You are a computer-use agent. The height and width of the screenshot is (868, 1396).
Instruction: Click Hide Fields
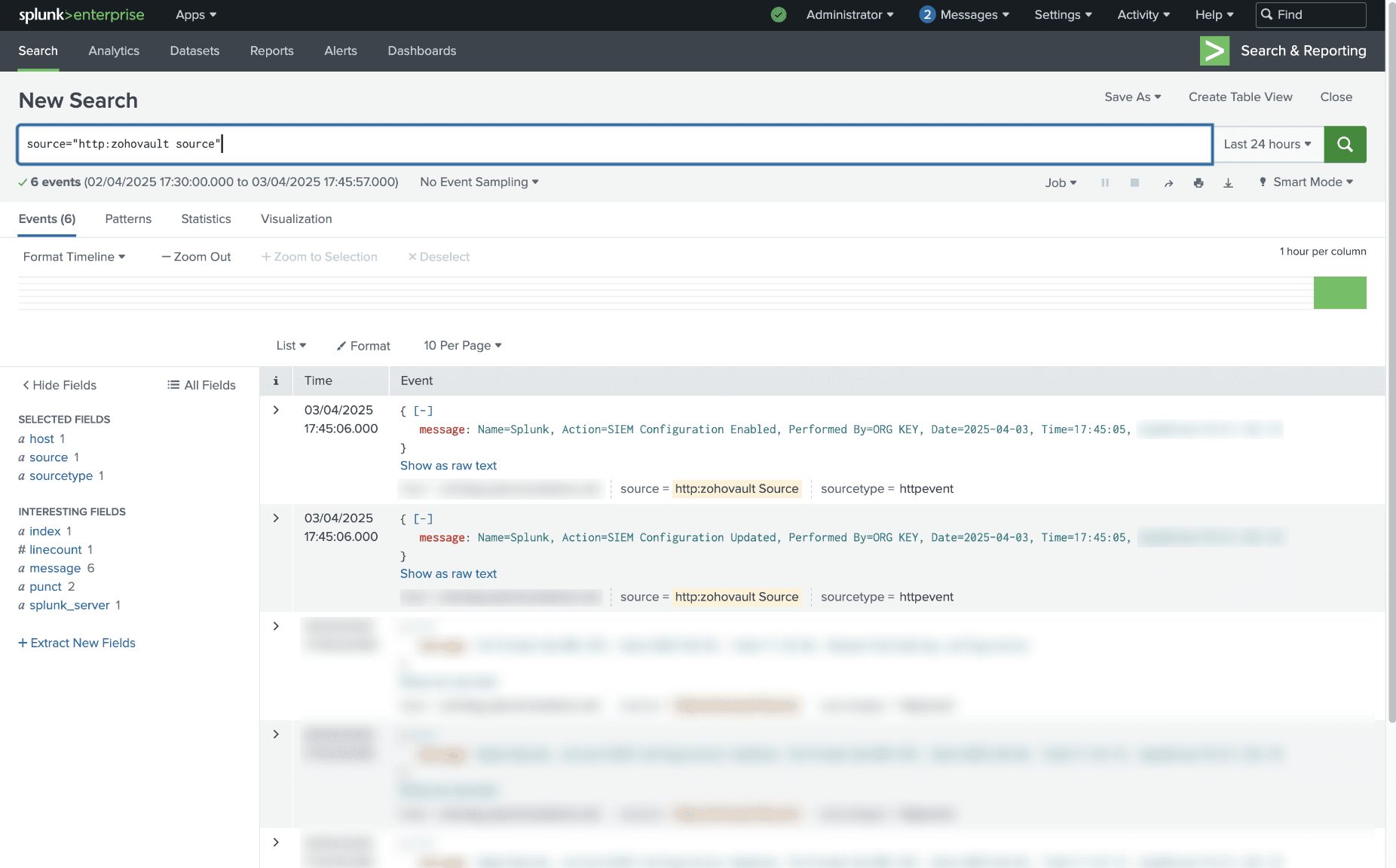click(60, 385)
